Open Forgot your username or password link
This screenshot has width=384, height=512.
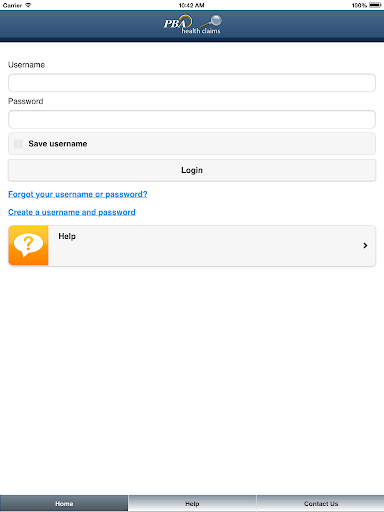point(78,194)
